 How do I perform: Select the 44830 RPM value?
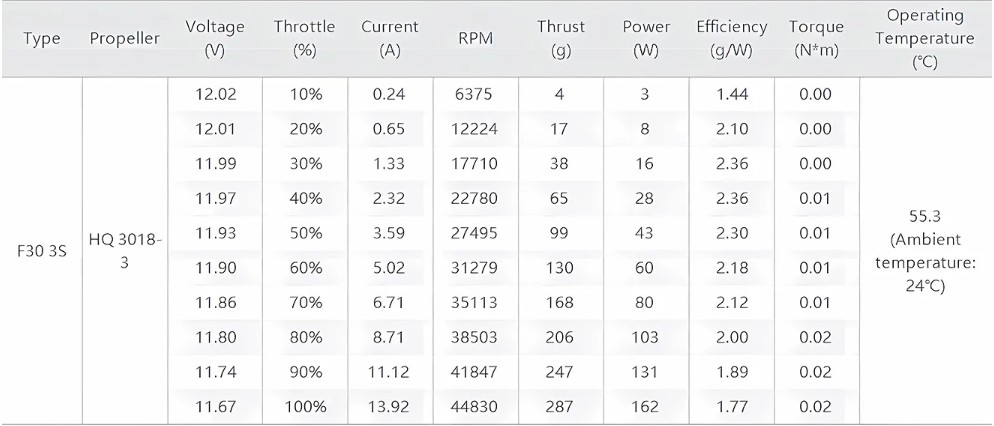tap(475, 406)
